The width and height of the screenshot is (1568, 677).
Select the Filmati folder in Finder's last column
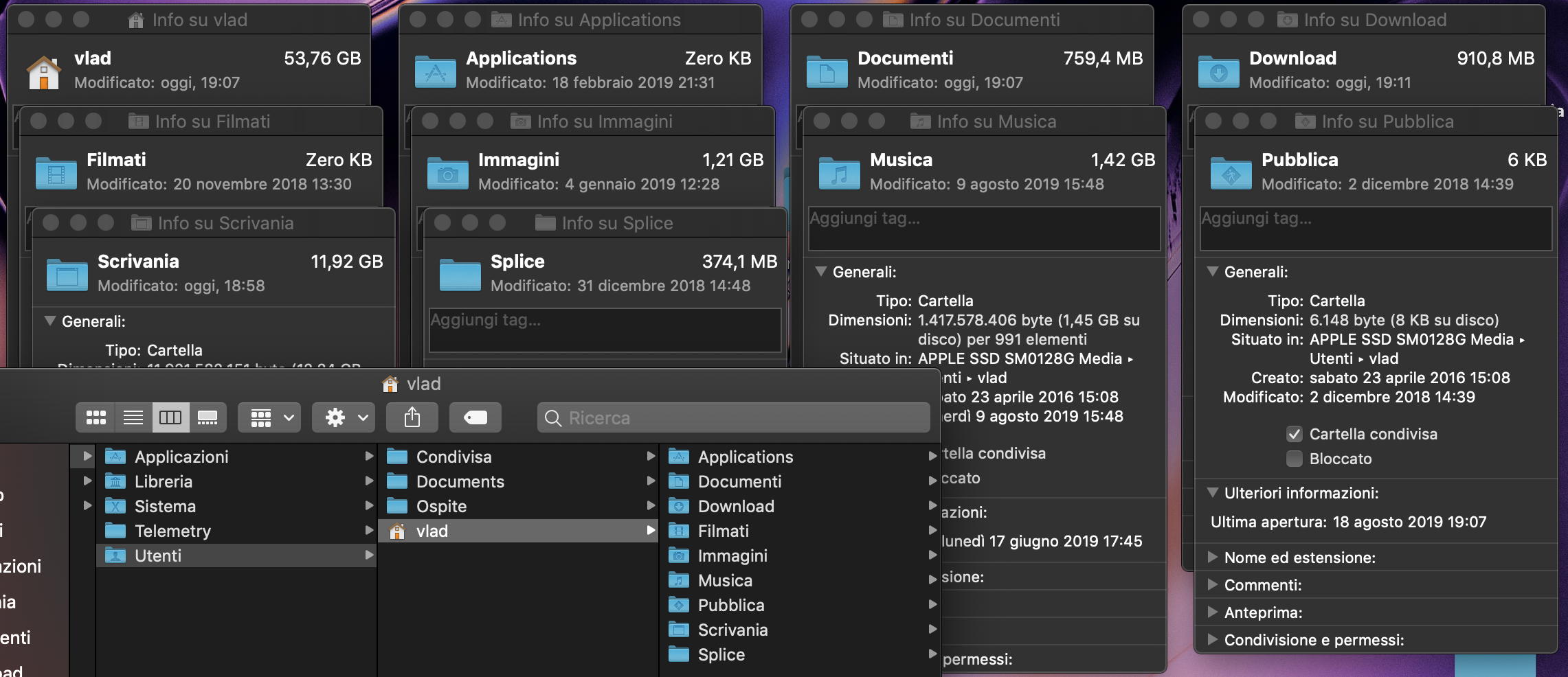pyautogui.click(x=800, y=531)
